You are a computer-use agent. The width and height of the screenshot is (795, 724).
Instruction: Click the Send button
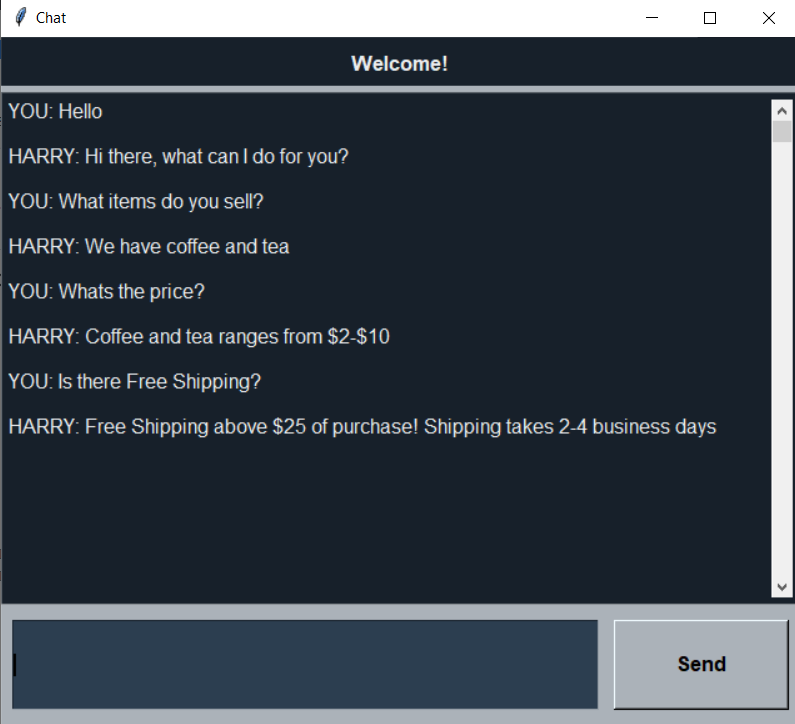click(x=701, y=664)
